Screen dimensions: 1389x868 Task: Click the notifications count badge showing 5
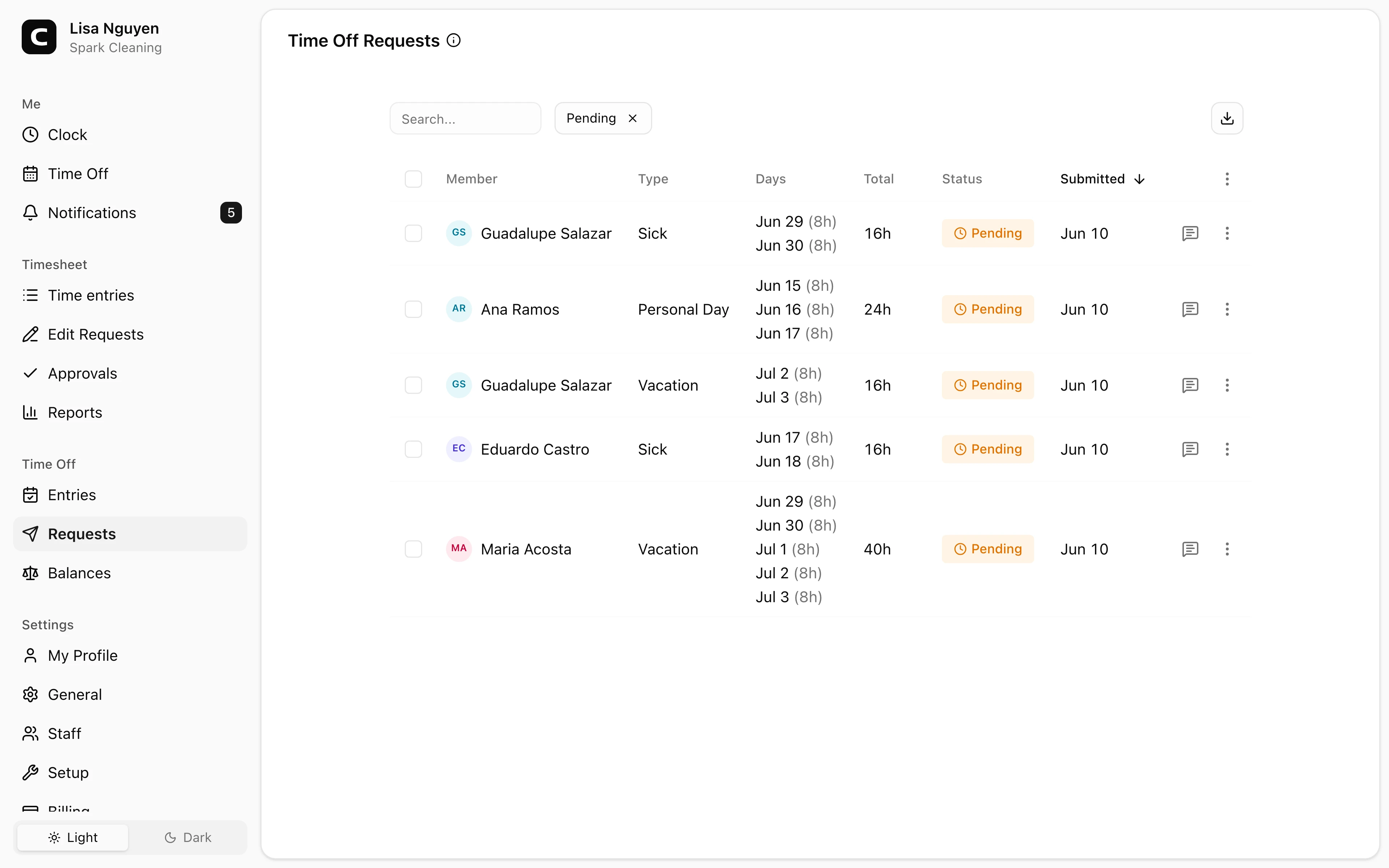click(x=231, y=213)
